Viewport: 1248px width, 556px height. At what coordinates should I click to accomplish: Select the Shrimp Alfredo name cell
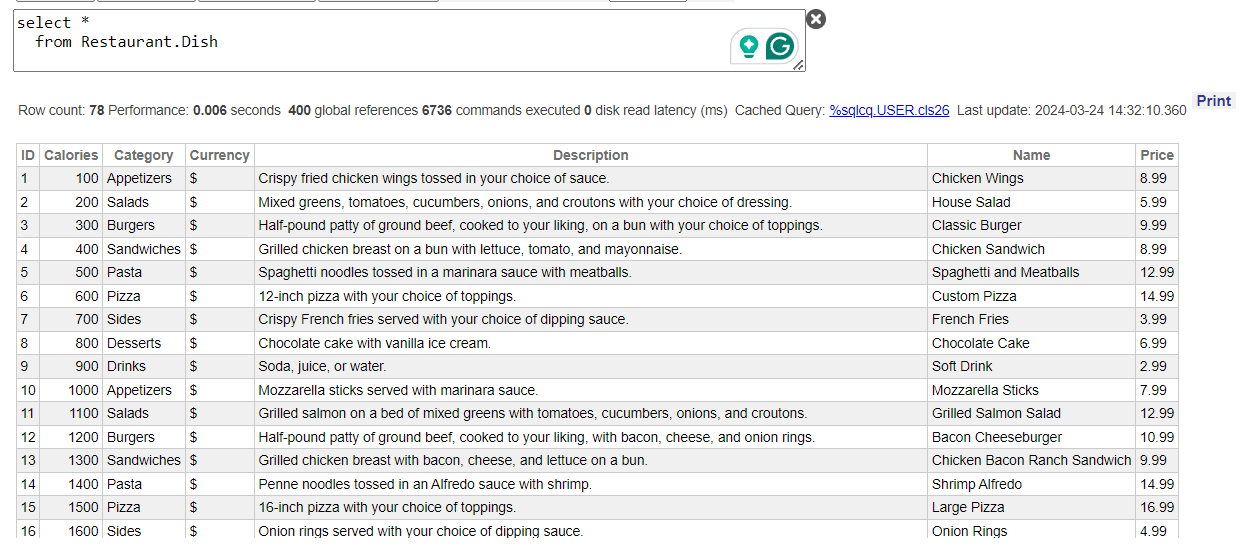976,484
